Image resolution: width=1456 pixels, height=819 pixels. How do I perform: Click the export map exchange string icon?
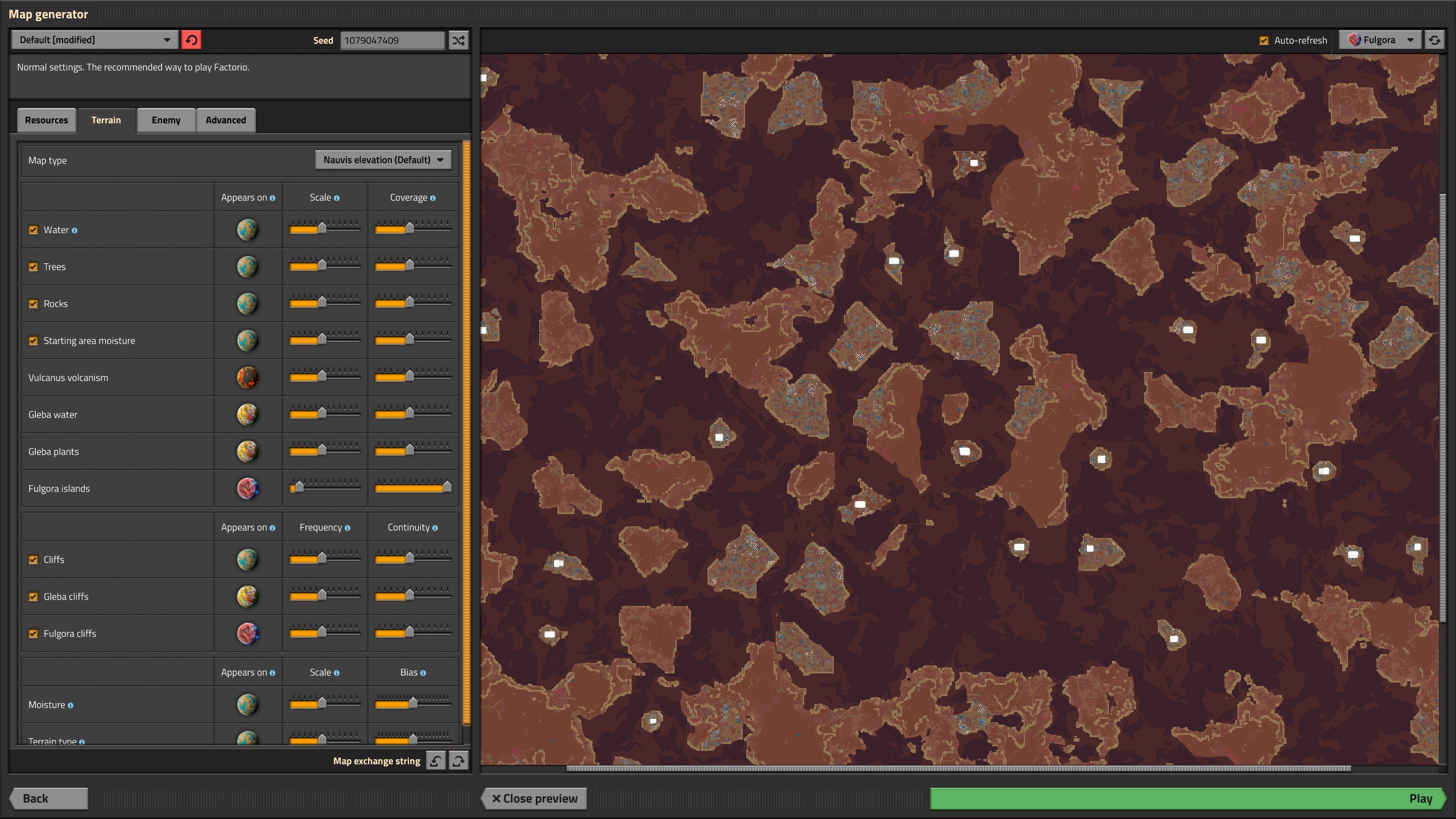point(458,760)
